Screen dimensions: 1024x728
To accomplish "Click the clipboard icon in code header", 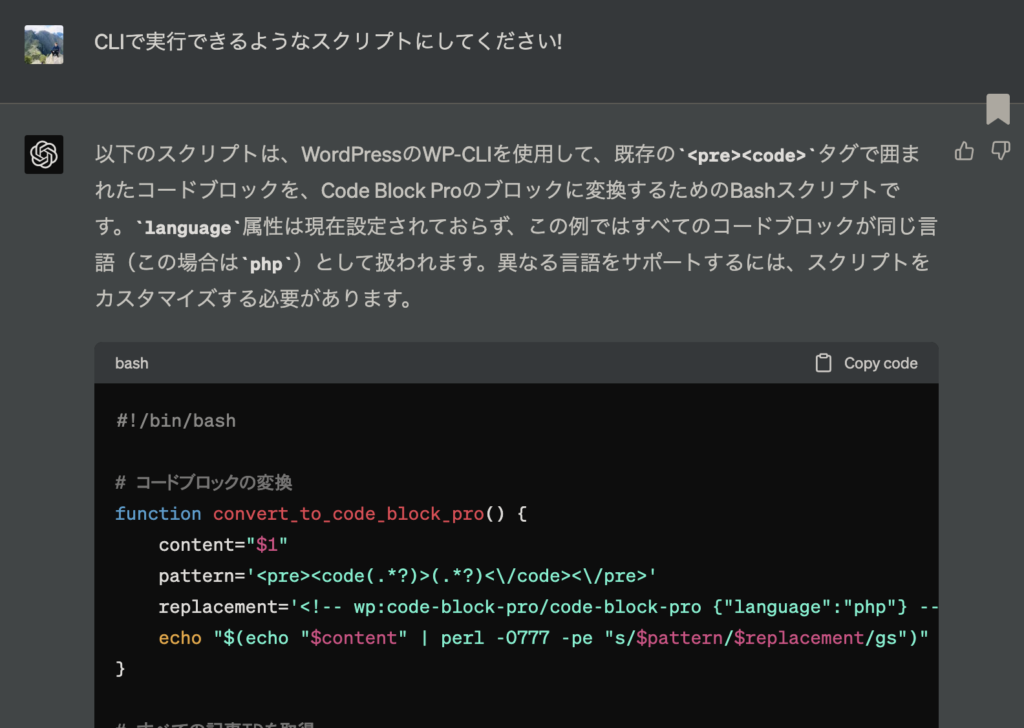I will [x=823, y=363].
